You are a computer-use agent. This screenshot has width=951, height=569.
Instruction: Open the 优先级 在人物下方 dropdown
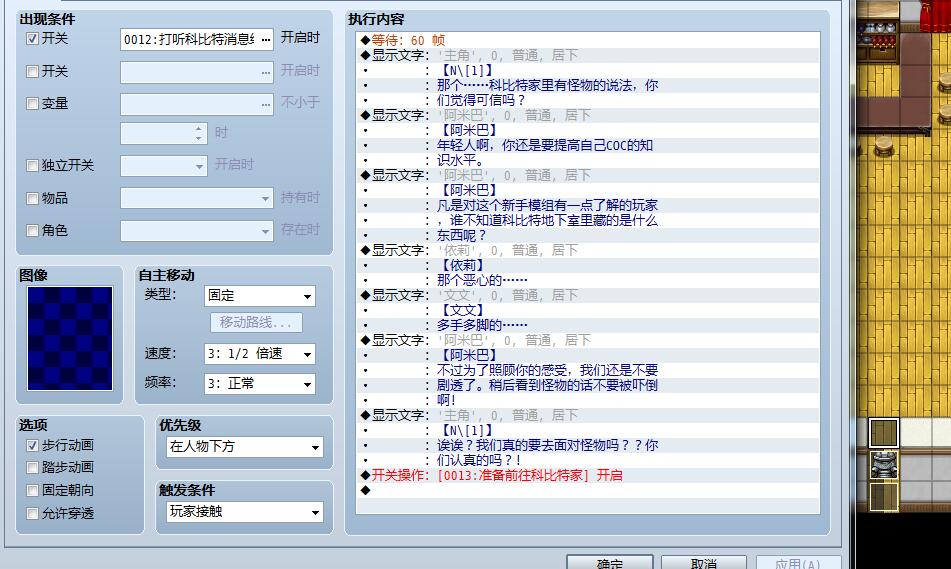pos(244,447)
